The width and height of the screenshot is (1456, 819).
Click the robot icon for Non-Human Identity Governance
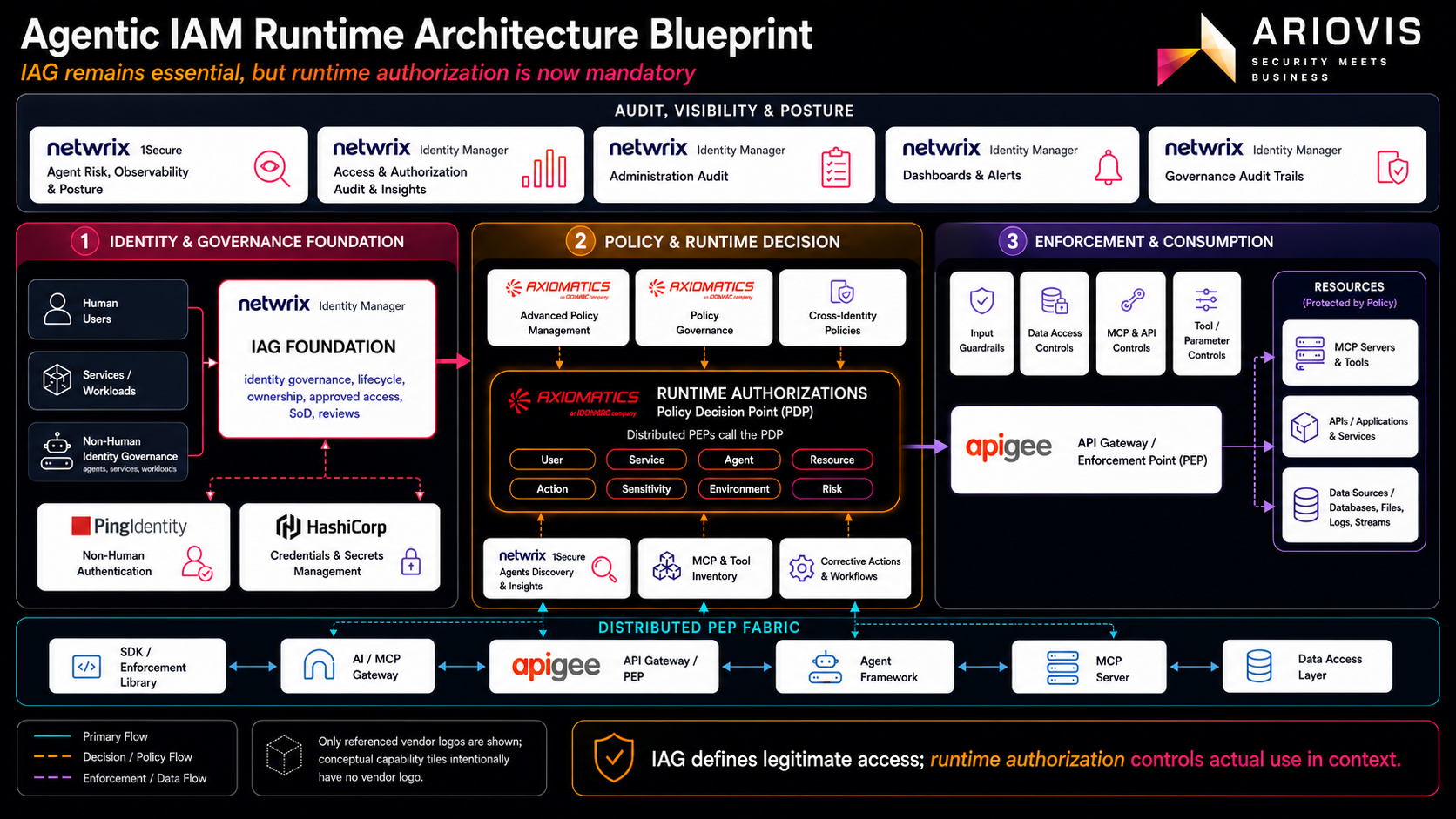(57, 452)
